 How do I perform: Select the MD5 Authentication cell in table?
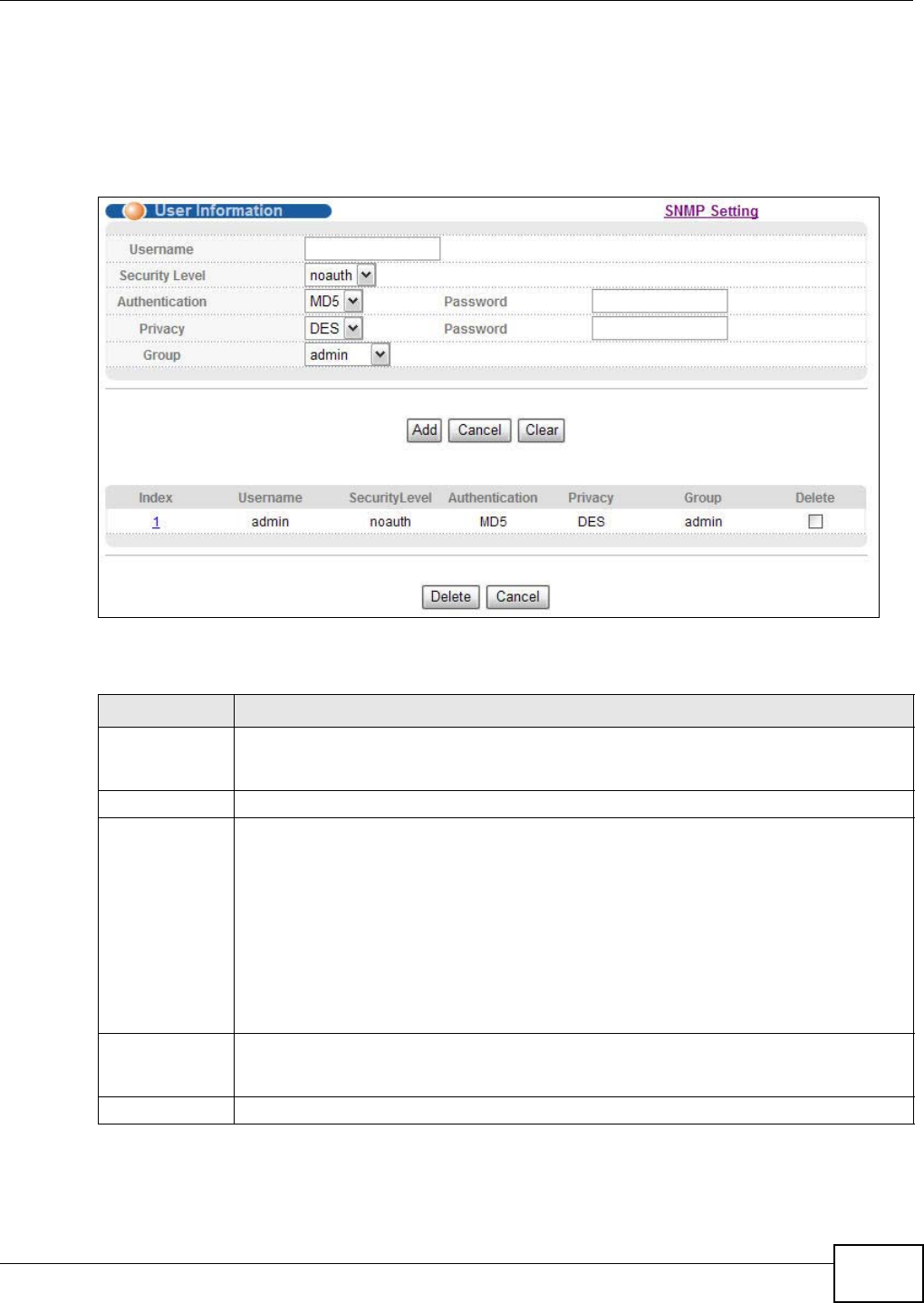tap(493, 522)
